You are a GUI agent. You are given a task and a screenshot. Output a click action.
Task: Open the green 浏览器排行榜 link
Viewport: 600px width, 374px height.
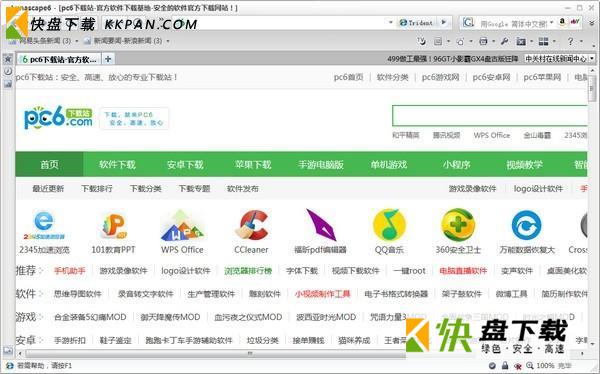248,271
